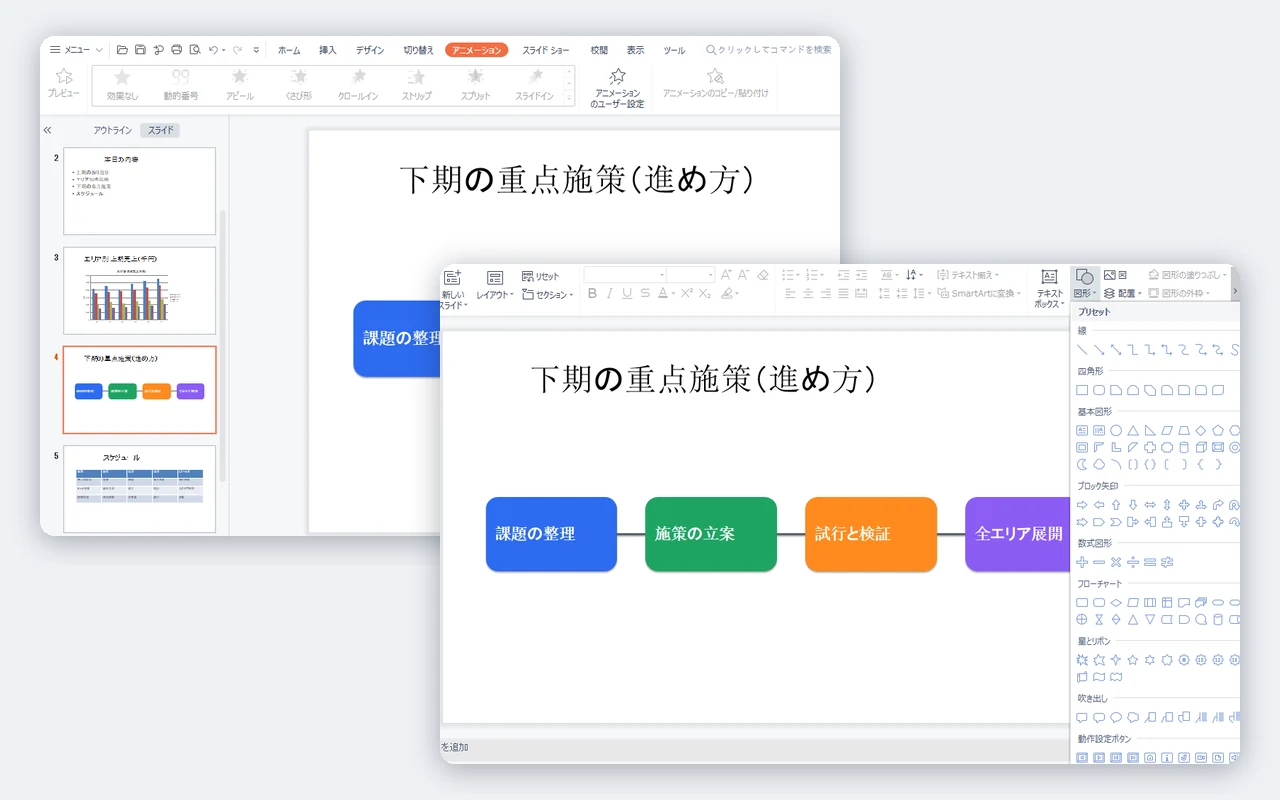
Task: Open the 切り替え tab
Action: (x=418, y=50)
